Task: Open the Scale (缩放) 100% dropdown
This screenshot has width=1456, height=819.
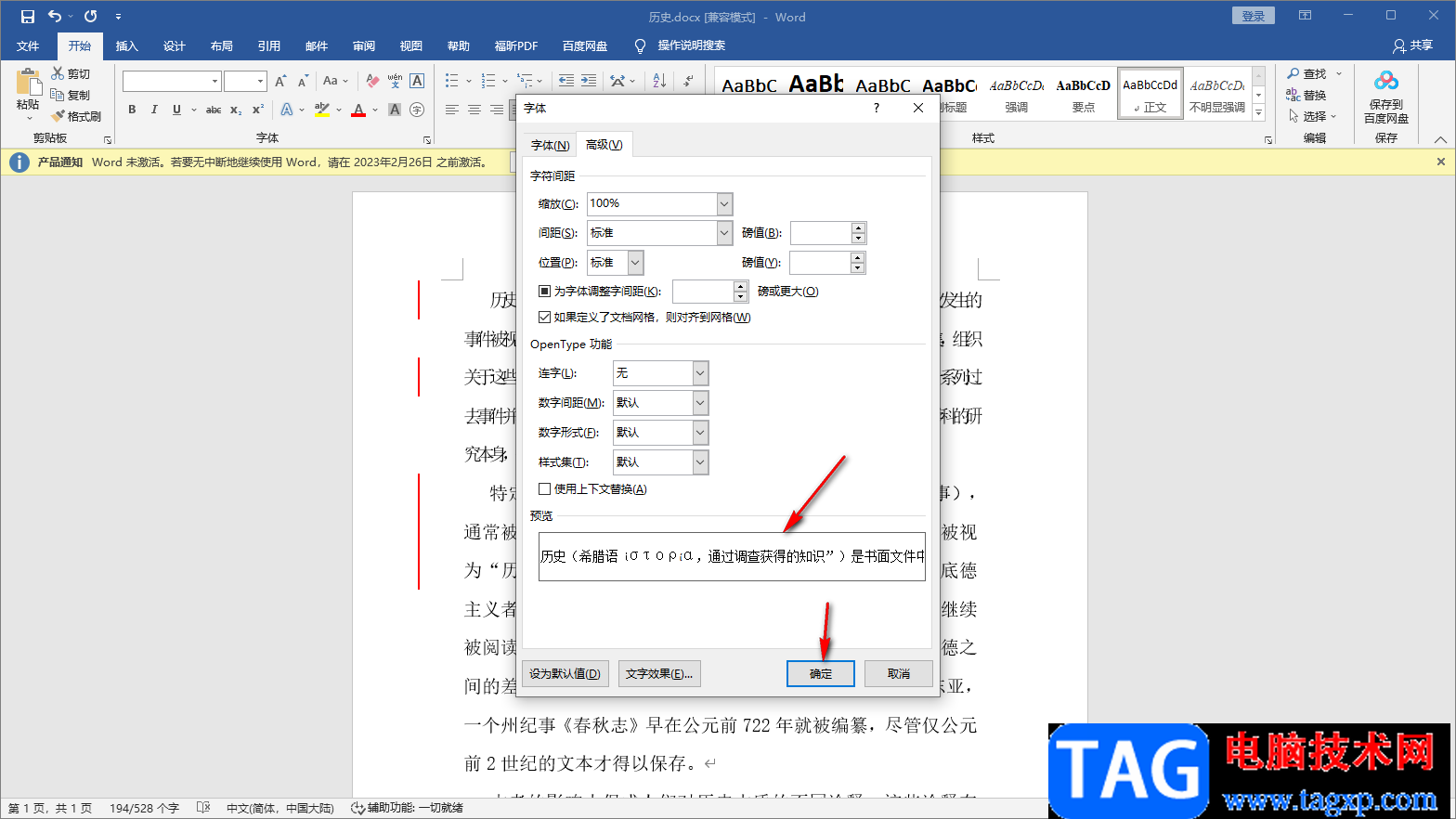Action: pos(724,203)
